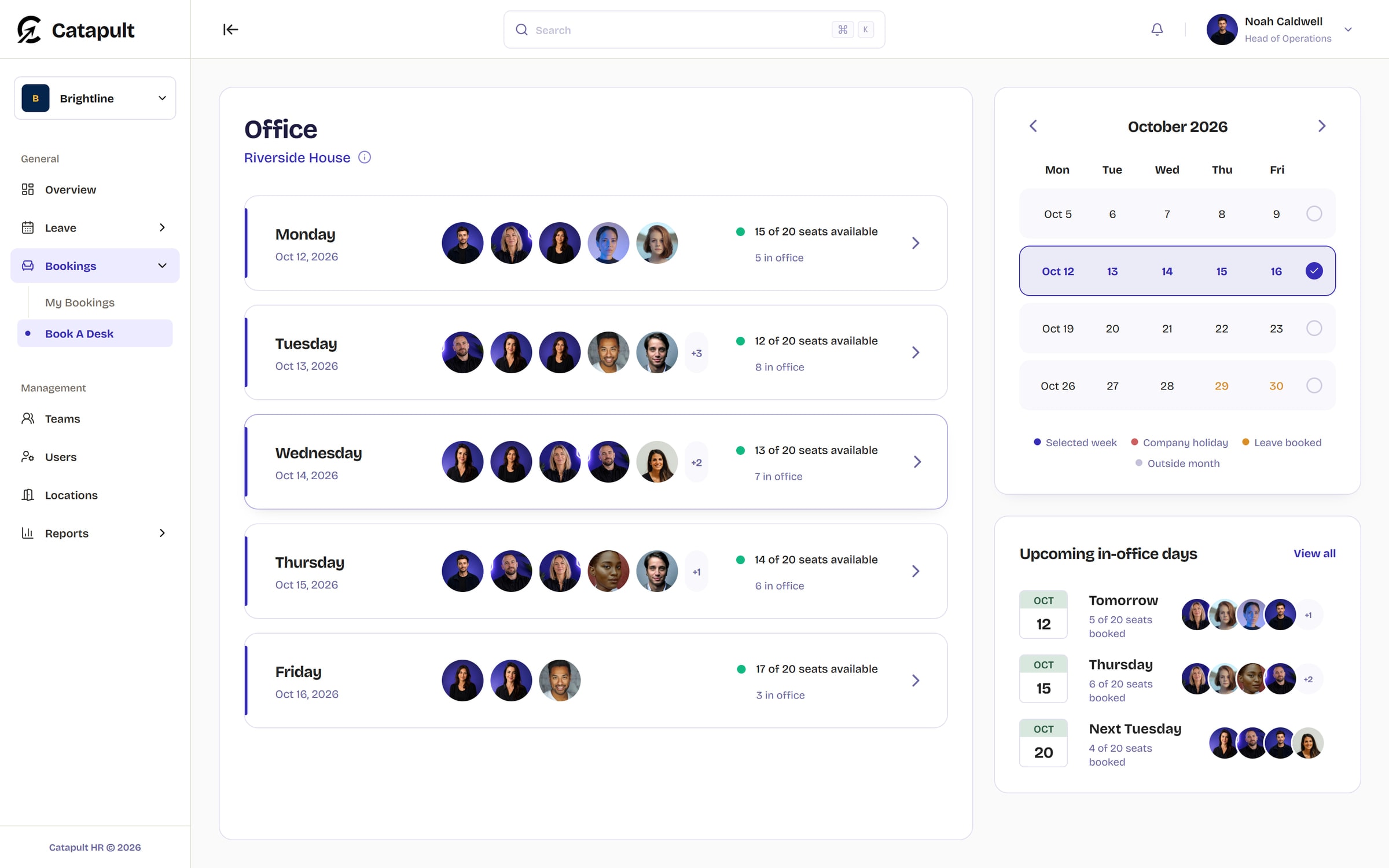This screenshot has height=868, width=1389.
Task: Go to next month in calendar
Action: coord(1322,126)
